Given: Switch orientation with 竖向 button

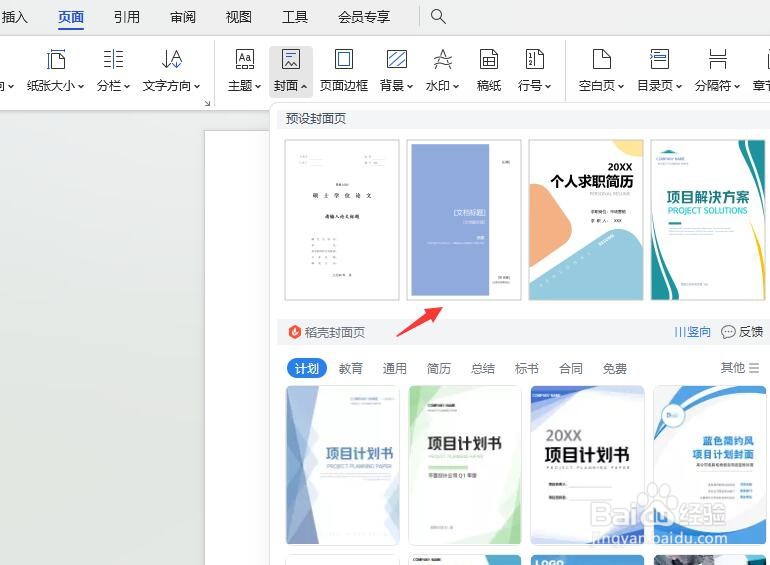Looking at the screenshot, I should [692, 332].
